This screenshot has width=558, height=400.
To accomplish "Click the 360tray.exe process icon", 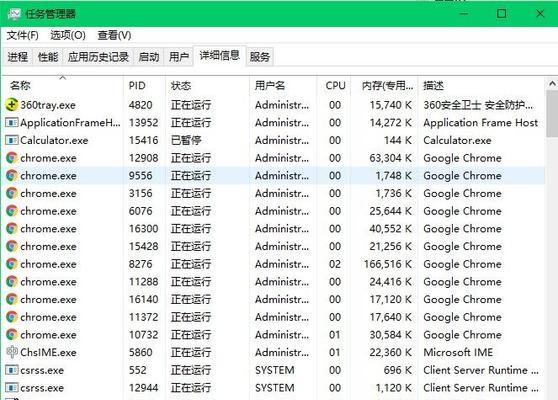I will 12,105.
